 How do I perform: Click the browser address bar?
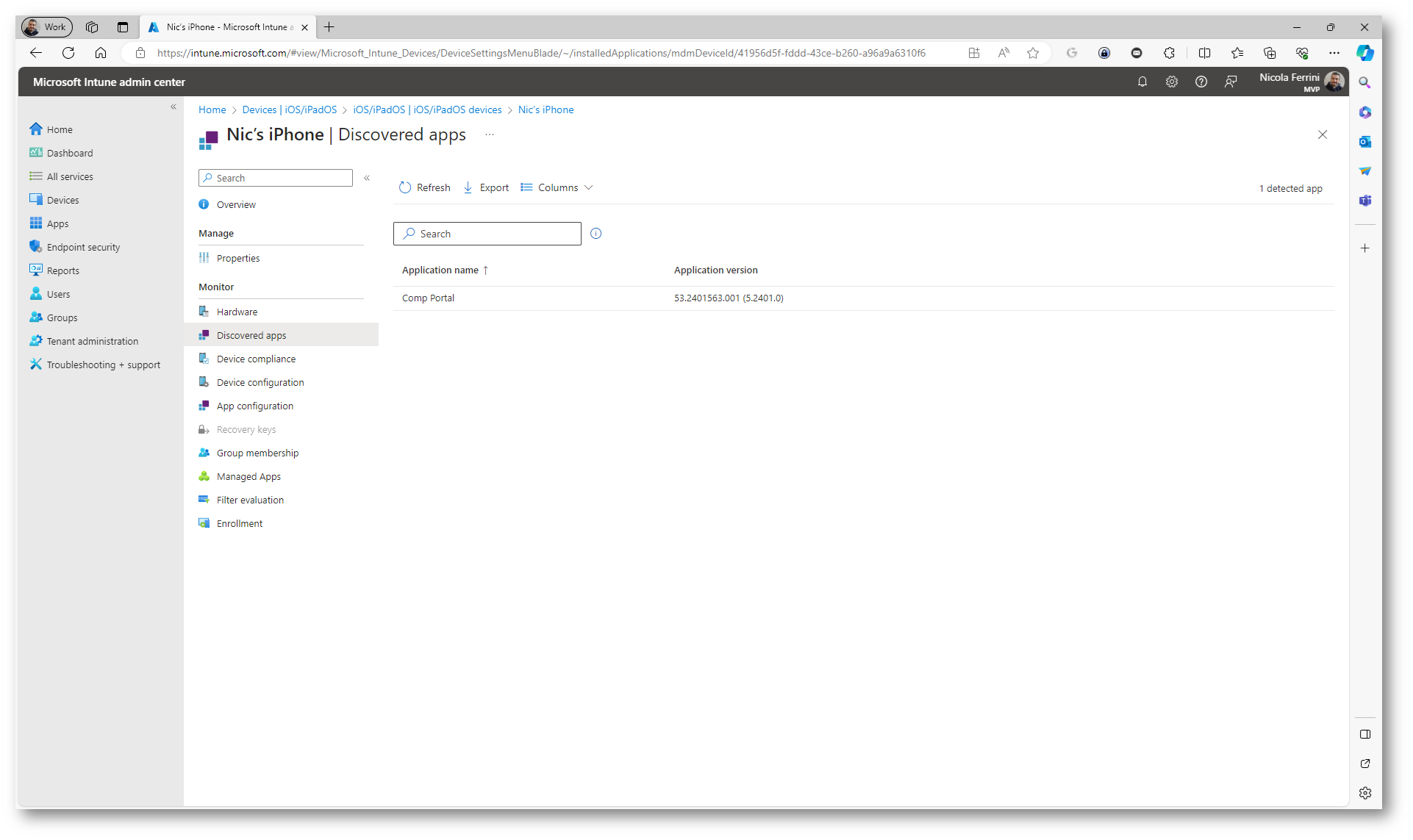click(x=540, y=53)
